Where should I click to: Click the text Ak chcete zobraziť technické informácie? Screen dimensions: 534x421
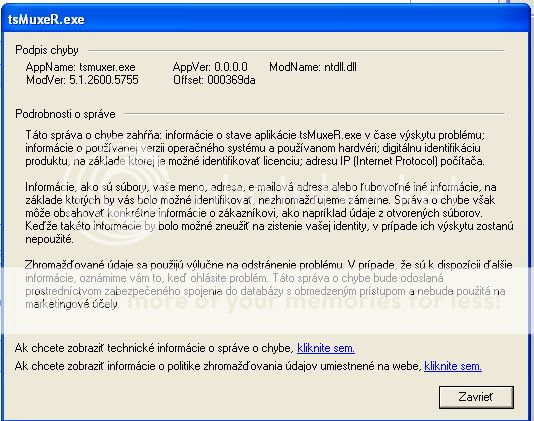point(154,348)
